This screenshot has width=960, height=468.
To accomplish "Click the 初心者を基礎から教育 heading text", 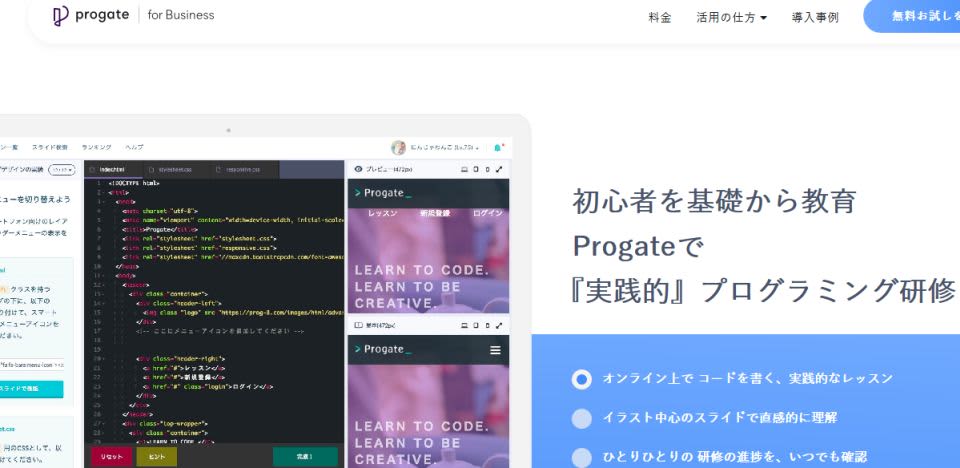I will tap(714, 202).
